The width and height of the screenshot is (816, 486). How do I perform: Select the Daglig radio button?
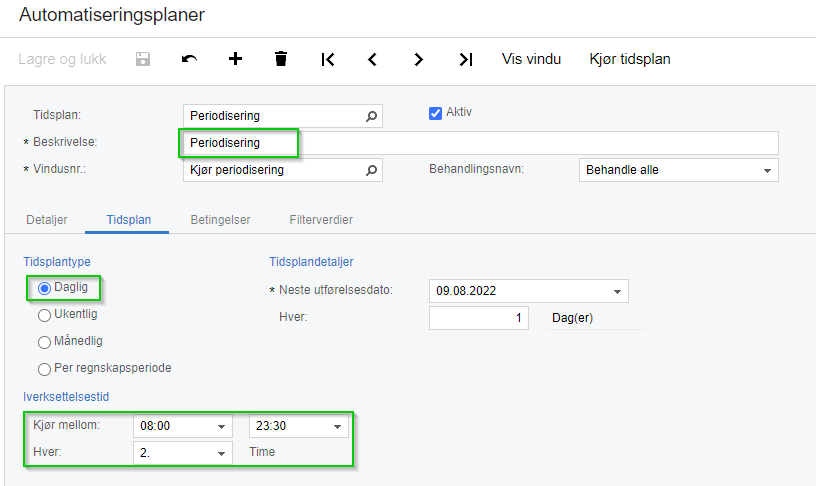tap(44, 288)
